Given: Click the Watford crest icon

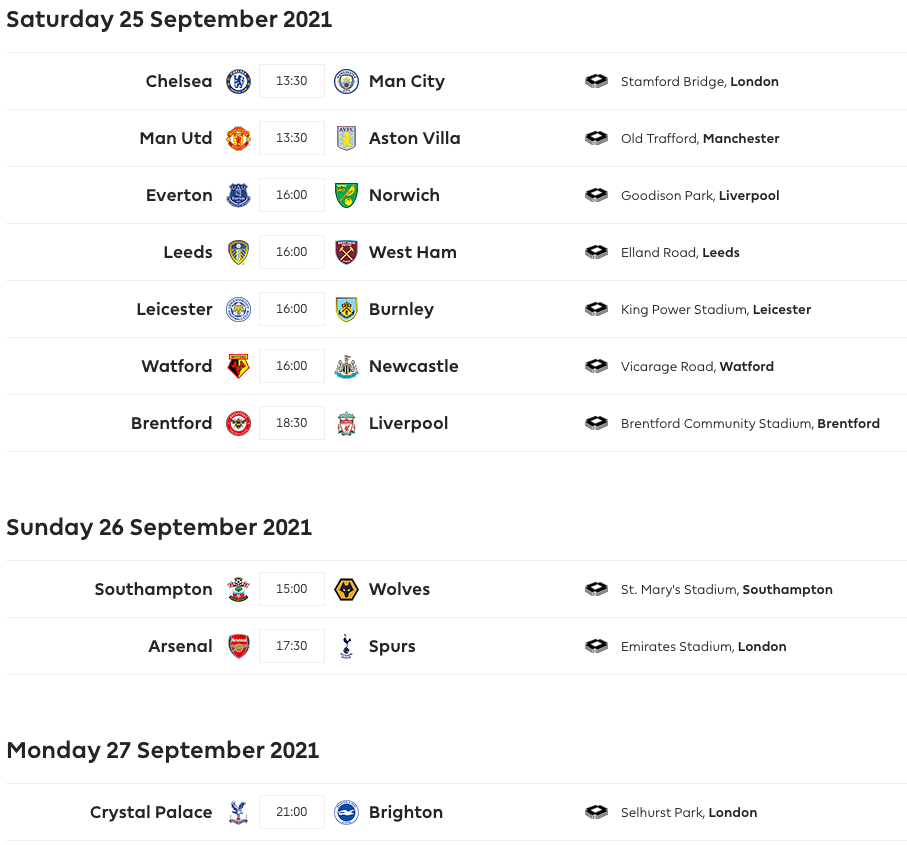Looking at the screenshot, I should 238,366.
